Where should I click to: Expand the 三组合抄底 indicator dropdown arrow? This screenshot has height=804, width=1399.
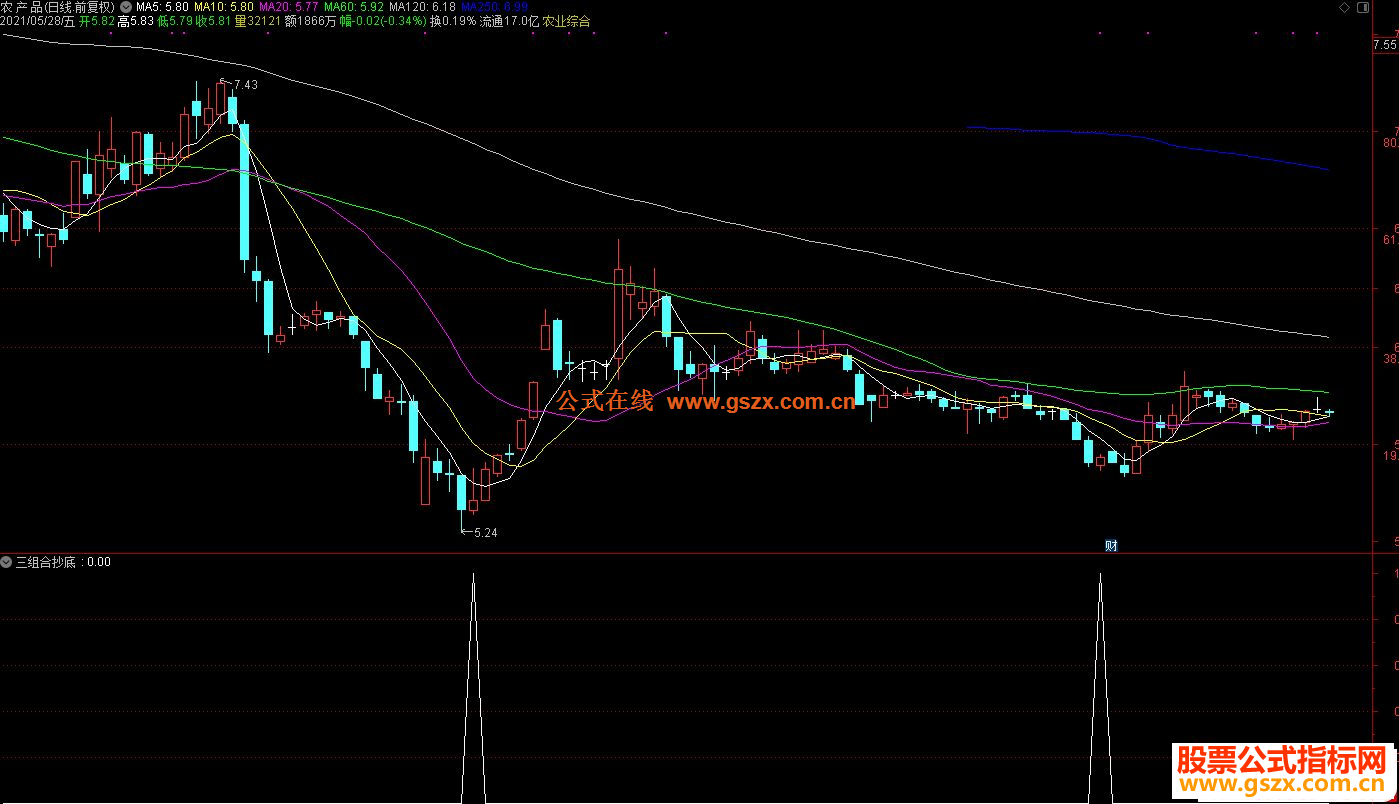[x=7, y=562]
